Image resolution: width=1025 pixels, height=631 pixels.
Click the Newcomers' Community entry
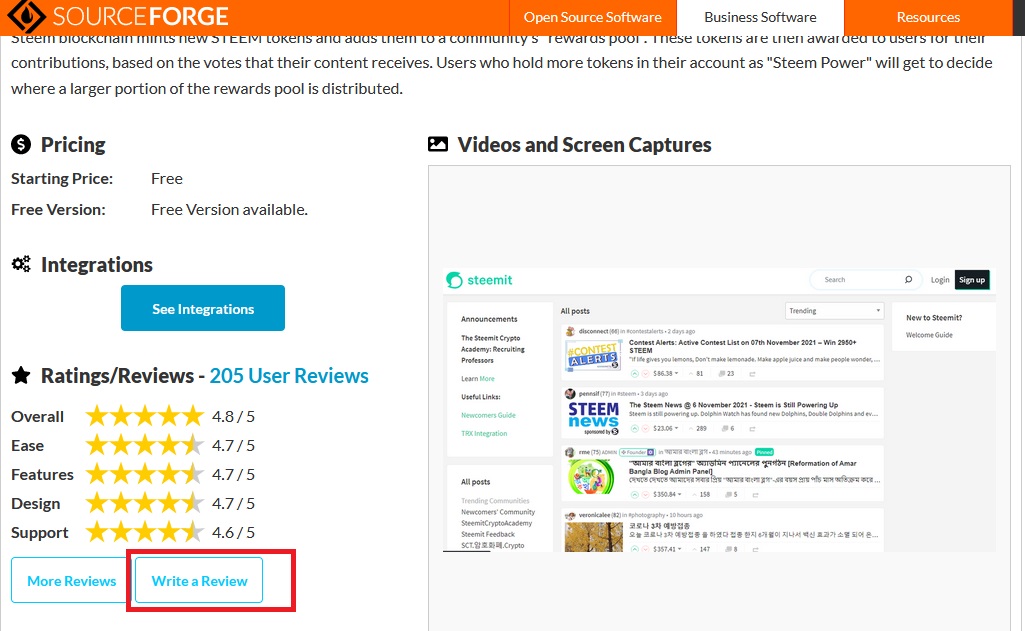click(497, 512)
